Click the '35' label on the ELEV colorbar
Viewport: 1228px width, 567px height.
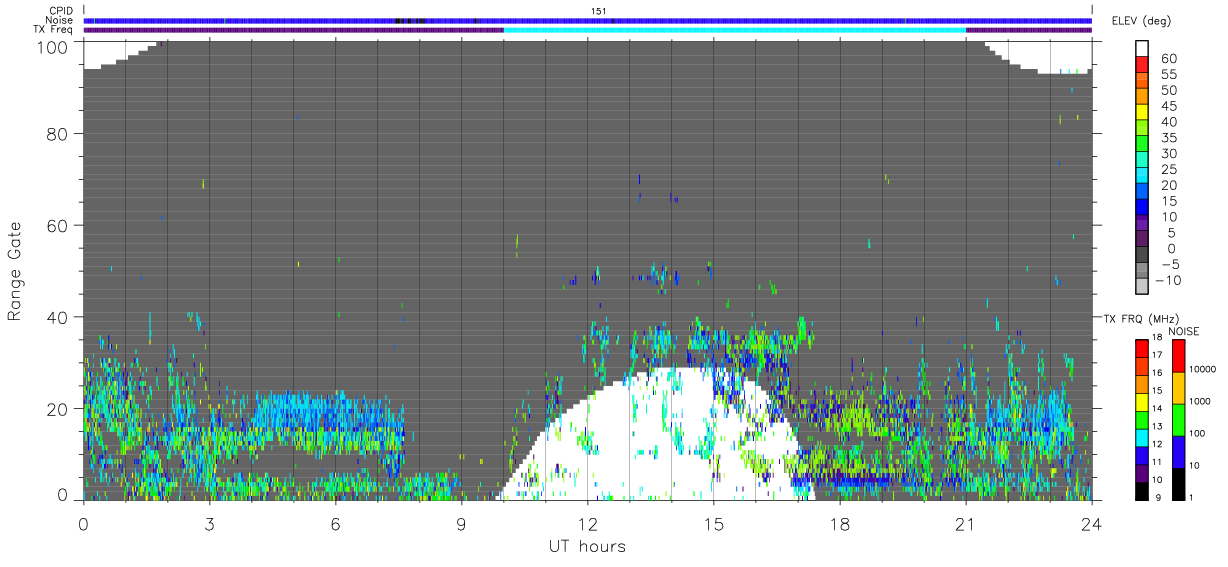tap(1170, 138)
